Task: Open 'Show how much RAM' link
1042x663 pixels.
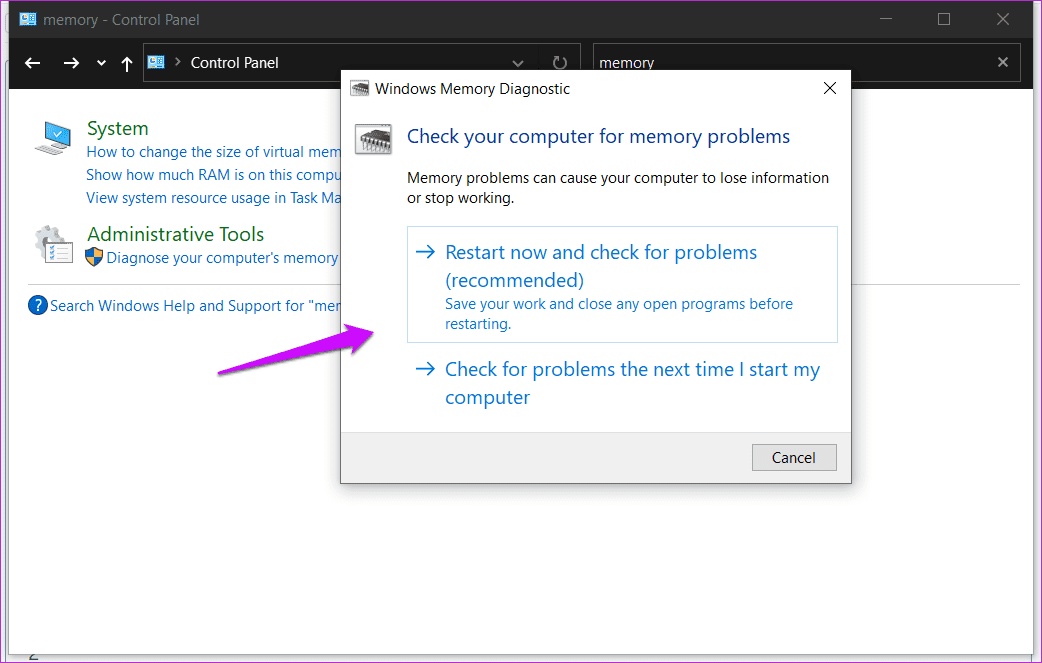Action: click(x=213, y=175)
